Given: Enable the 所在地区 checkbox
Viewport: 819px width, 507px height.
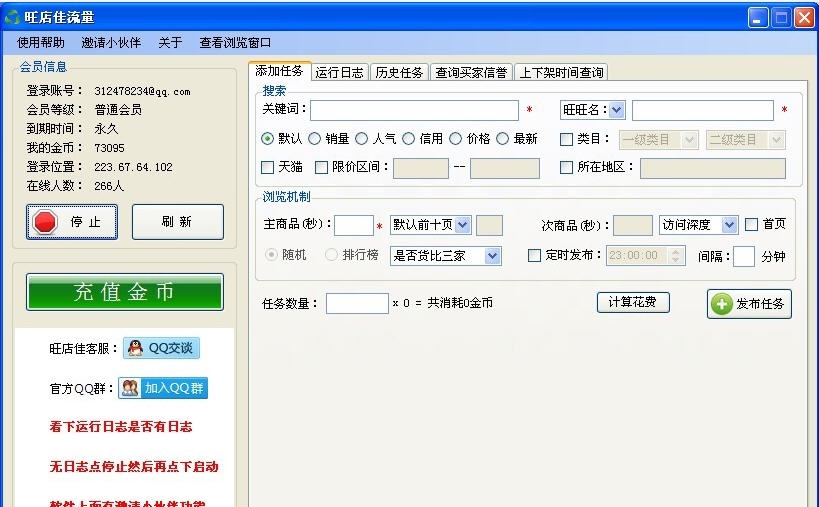Looking at the screenshot, I should pyautogui.click(x=566, y=168).
